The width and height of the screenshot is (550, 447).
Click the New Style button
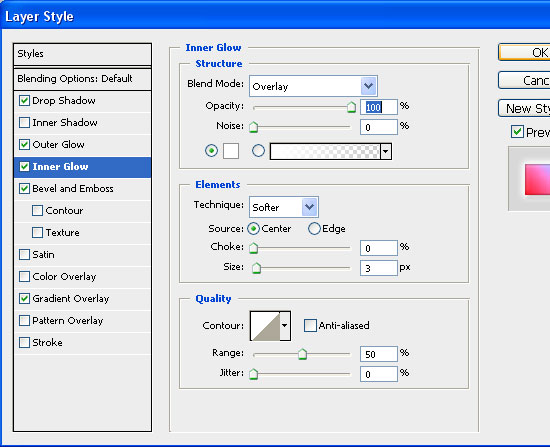(524, 108)
